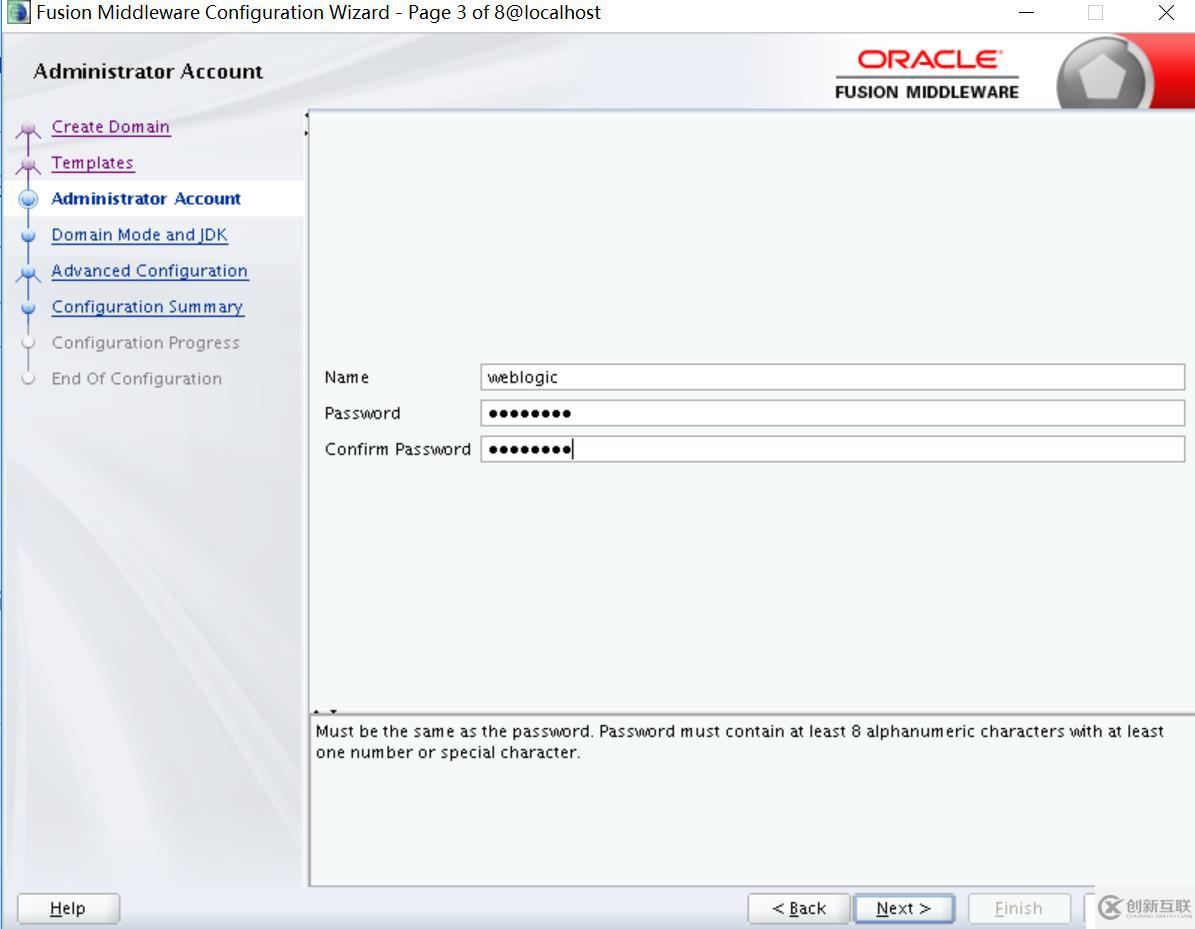Viewport: 1195px width, 929px height.
Task: Go back with the Back button
Action: (x=799, y=908)
